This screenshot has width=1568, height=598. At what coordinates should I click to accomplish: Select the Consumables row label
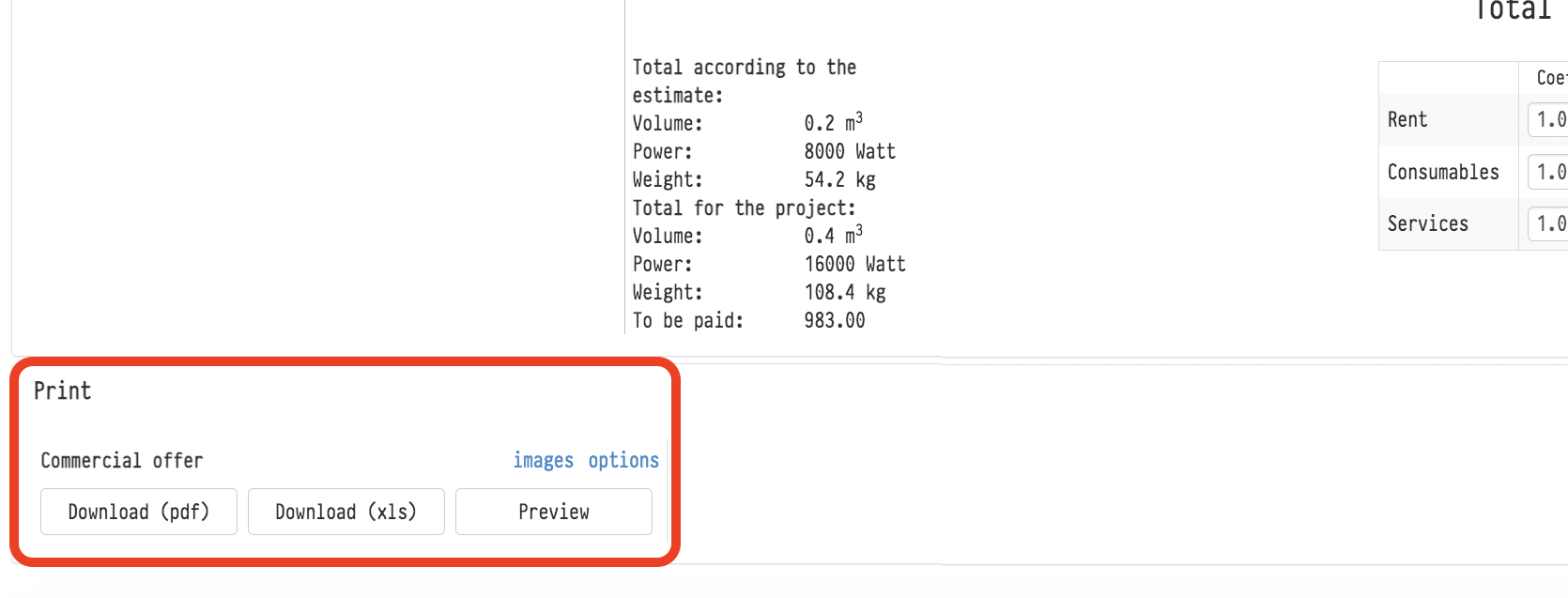pos(1443,172)
